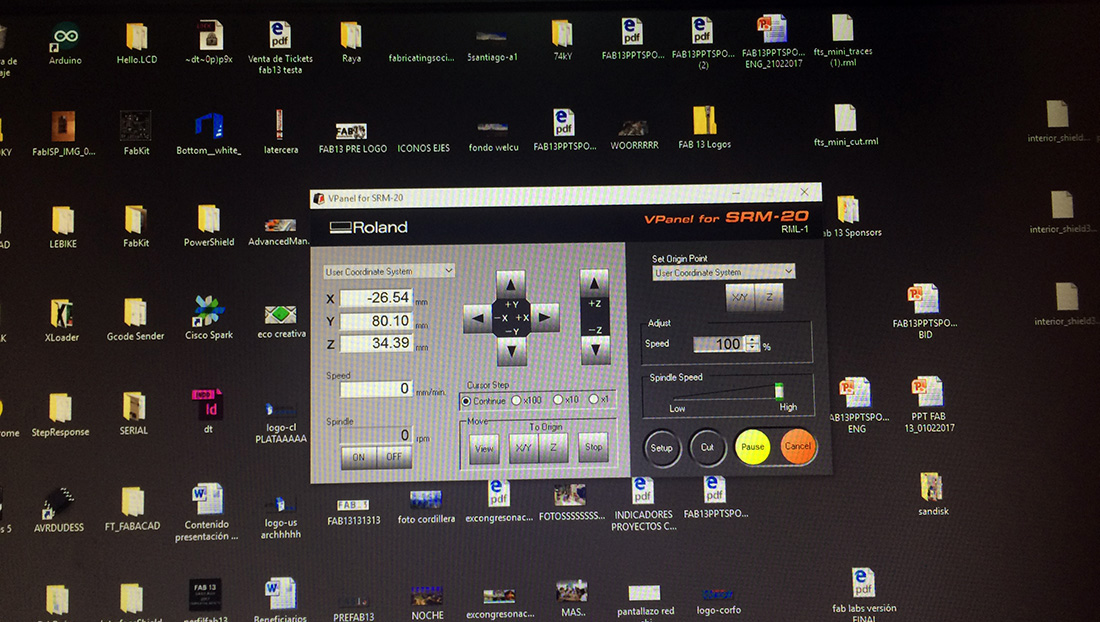Select the fts_mini_traces (1).rml file icon
1100x622 pixels.
point(843,40)
